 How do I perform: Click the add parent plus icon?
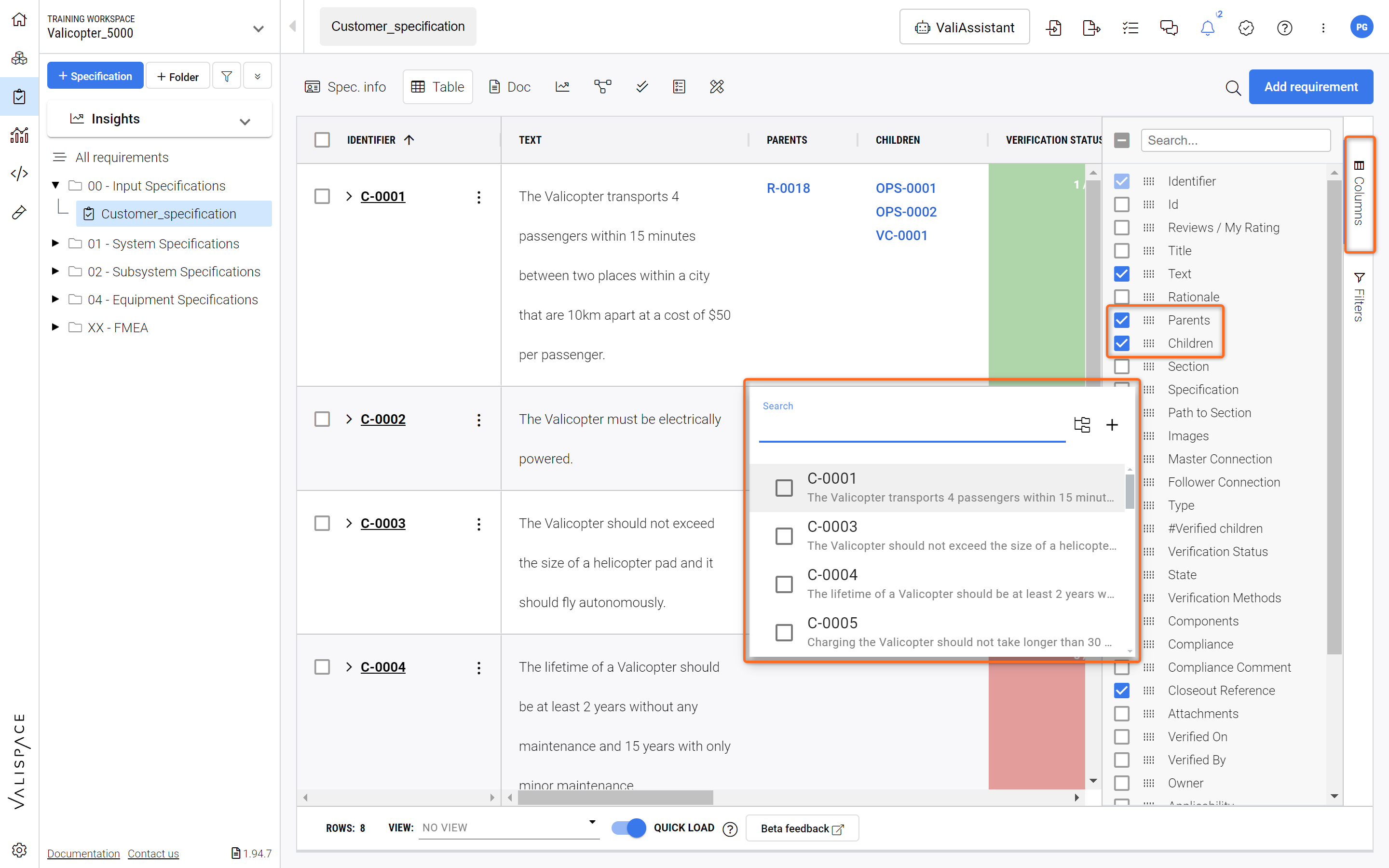[x=1112, y=425]
